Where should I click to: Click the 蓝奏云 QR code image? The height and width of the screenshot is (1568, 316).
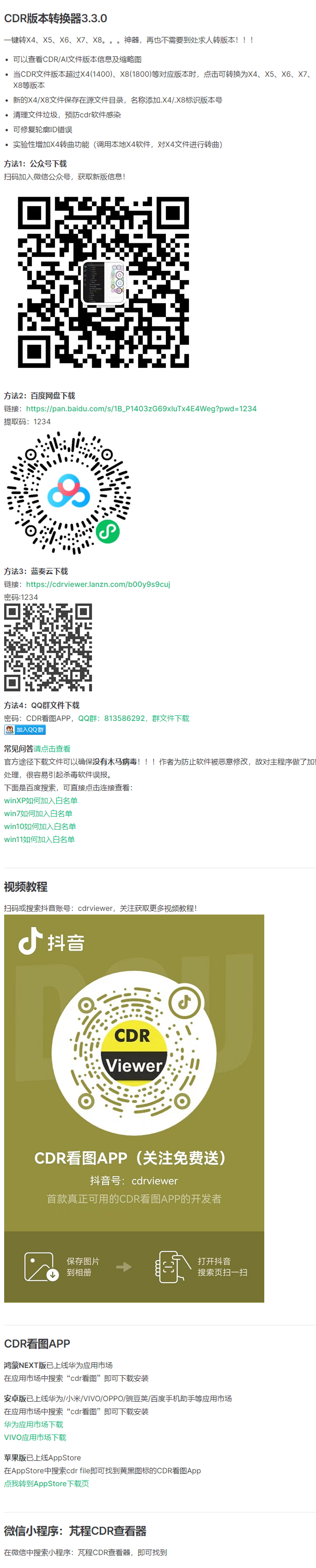point(48,647)
